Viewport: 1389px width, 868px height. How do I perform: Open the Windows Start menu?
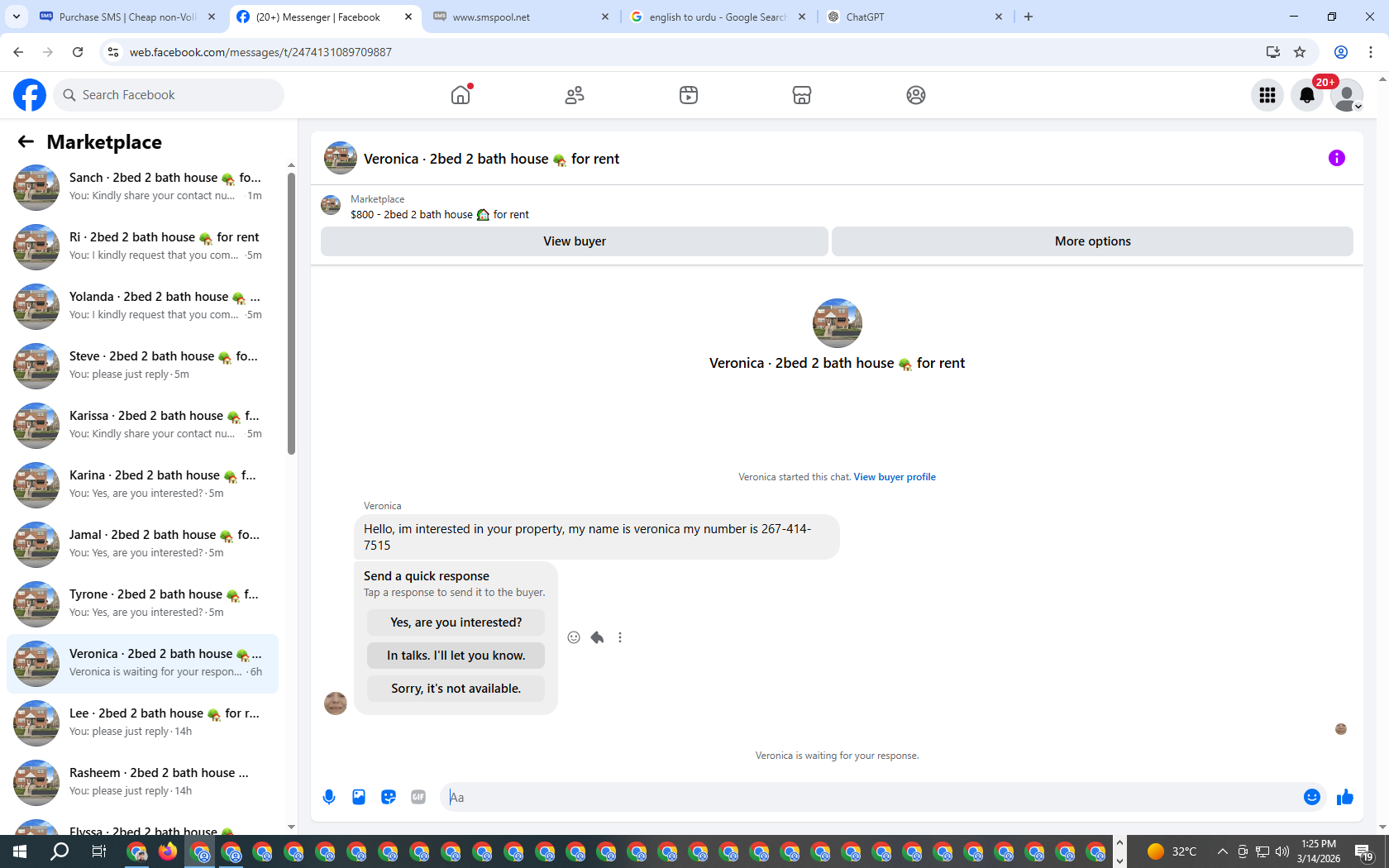[20, 851]
